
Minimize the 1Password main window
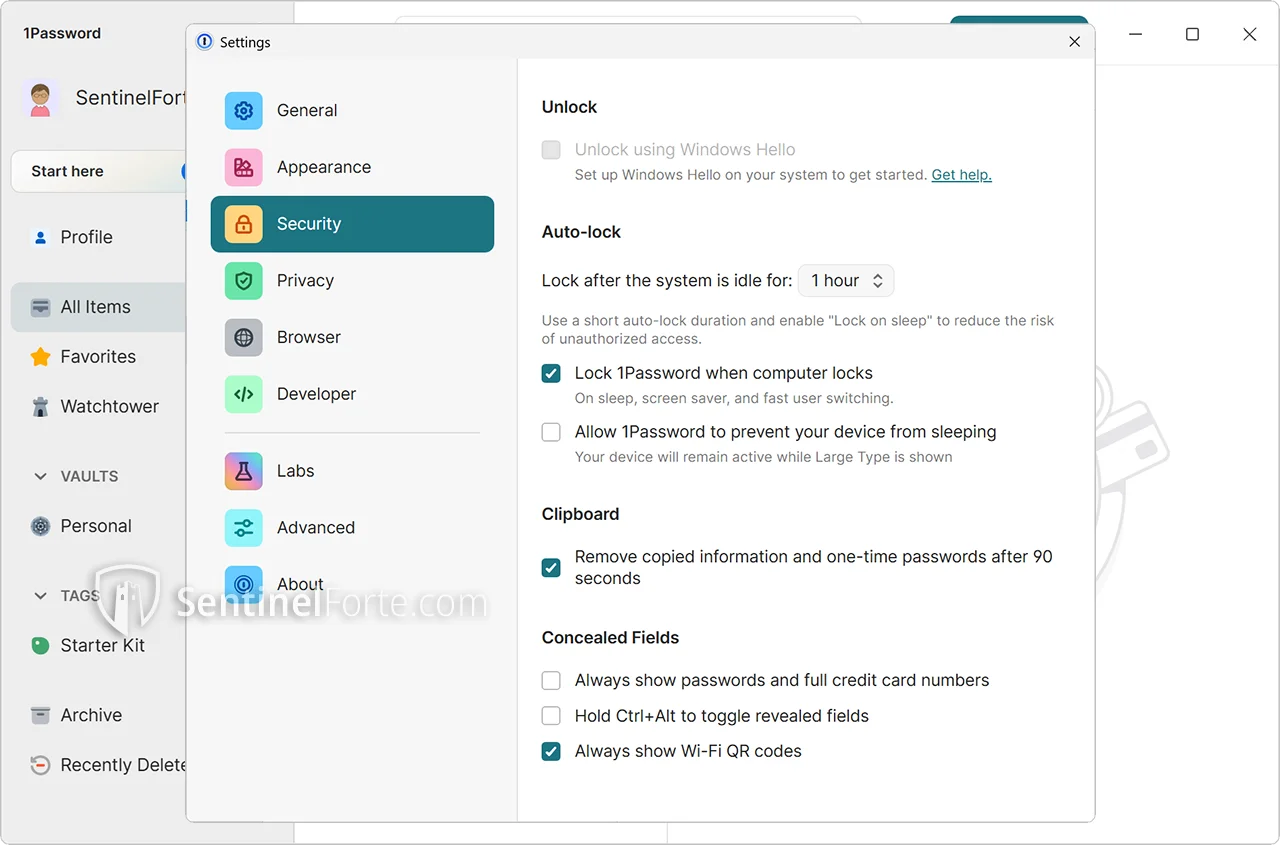(x=1135, y=34)
